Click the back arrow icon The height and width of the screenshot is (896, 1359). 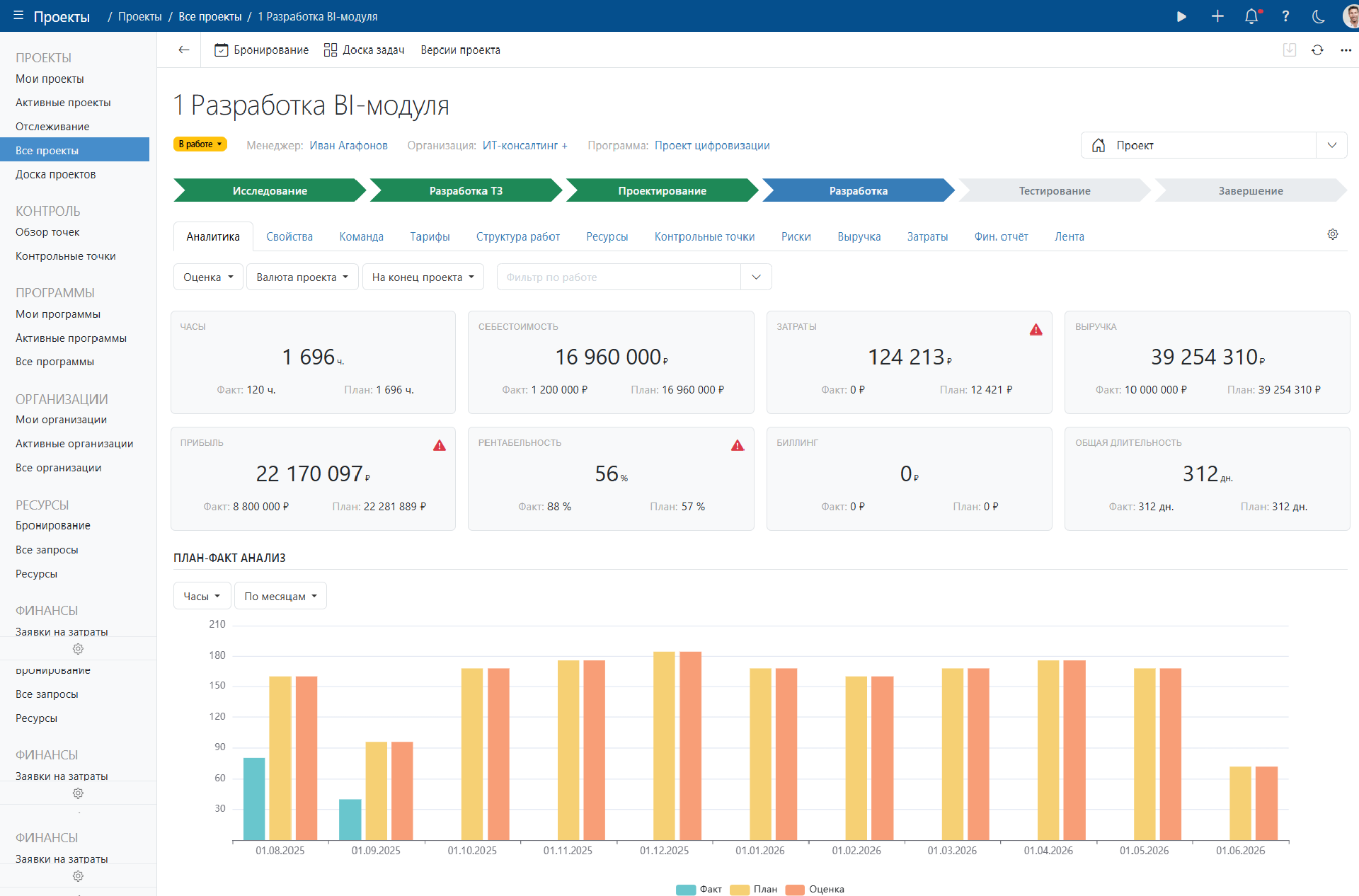(184, 50)
